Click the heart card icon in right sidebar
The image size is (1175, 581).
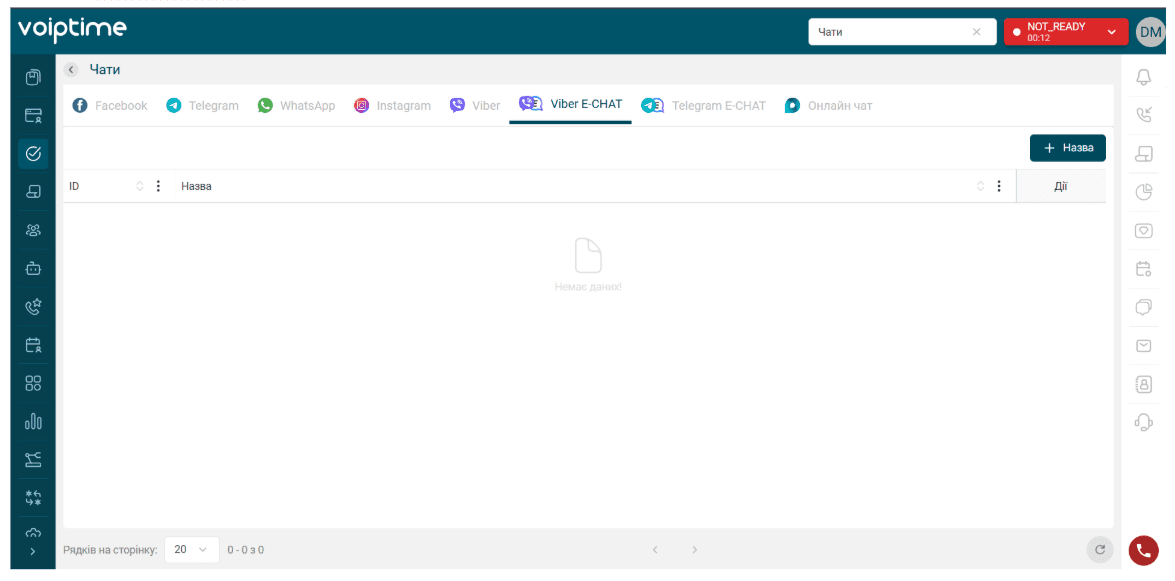click(1144, 231)
